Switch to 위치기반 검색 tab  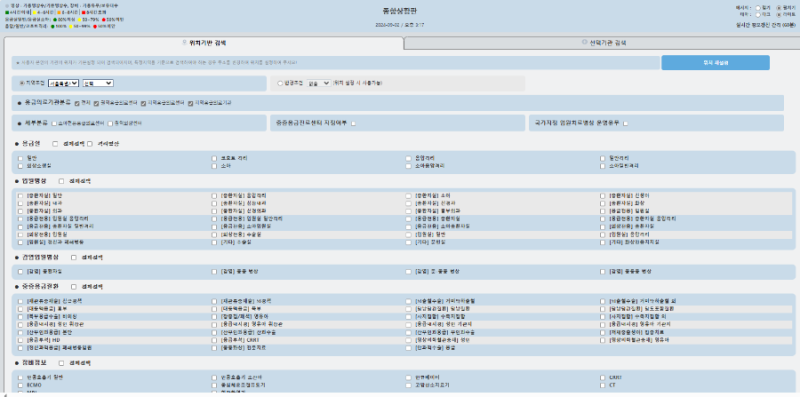(204, 43)
